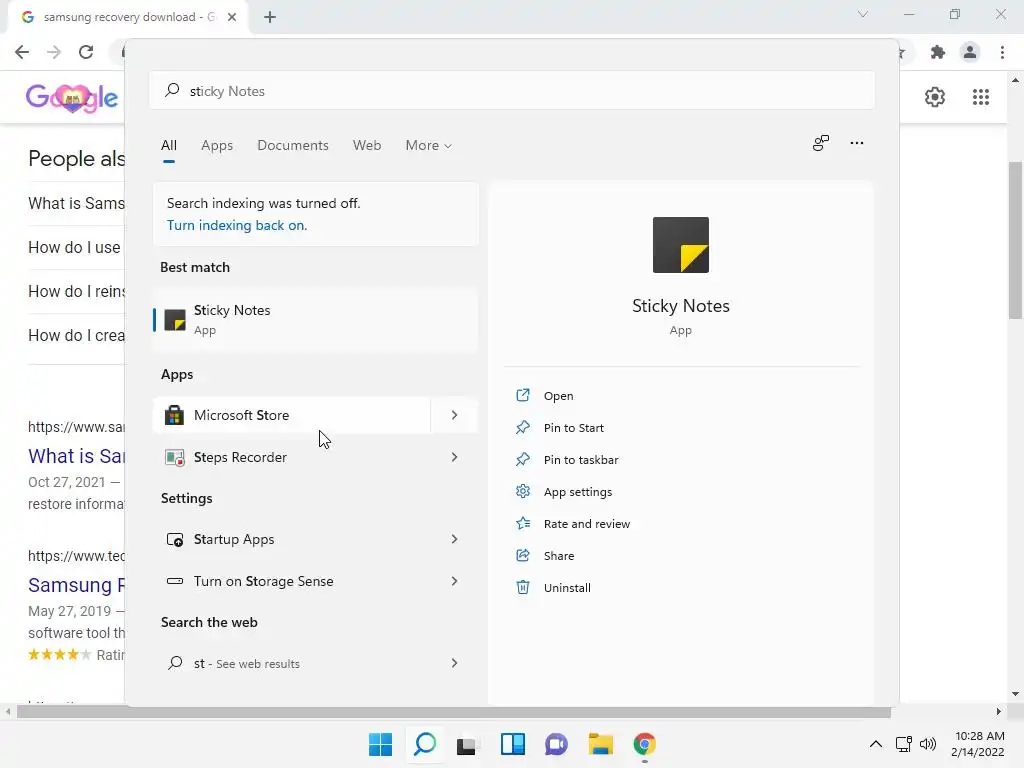Click the Startup Apps settings icon
1024x768 pixels.
pos(174,539)
